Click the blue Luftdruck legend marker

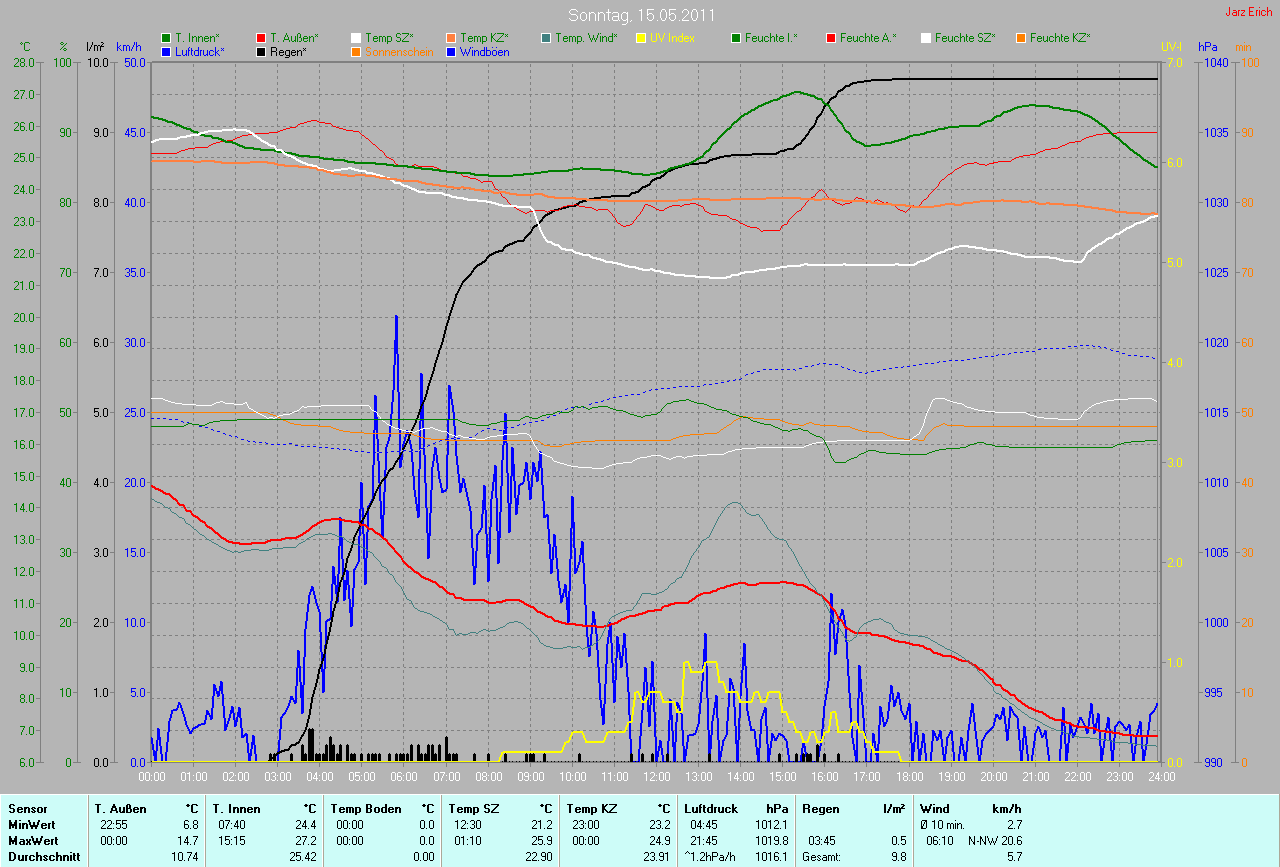166,51
